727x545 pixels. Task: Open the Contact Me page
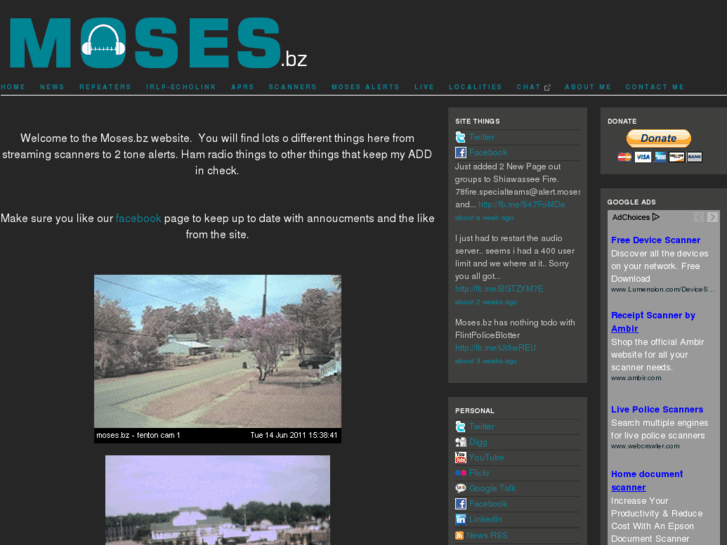(655, 87)
